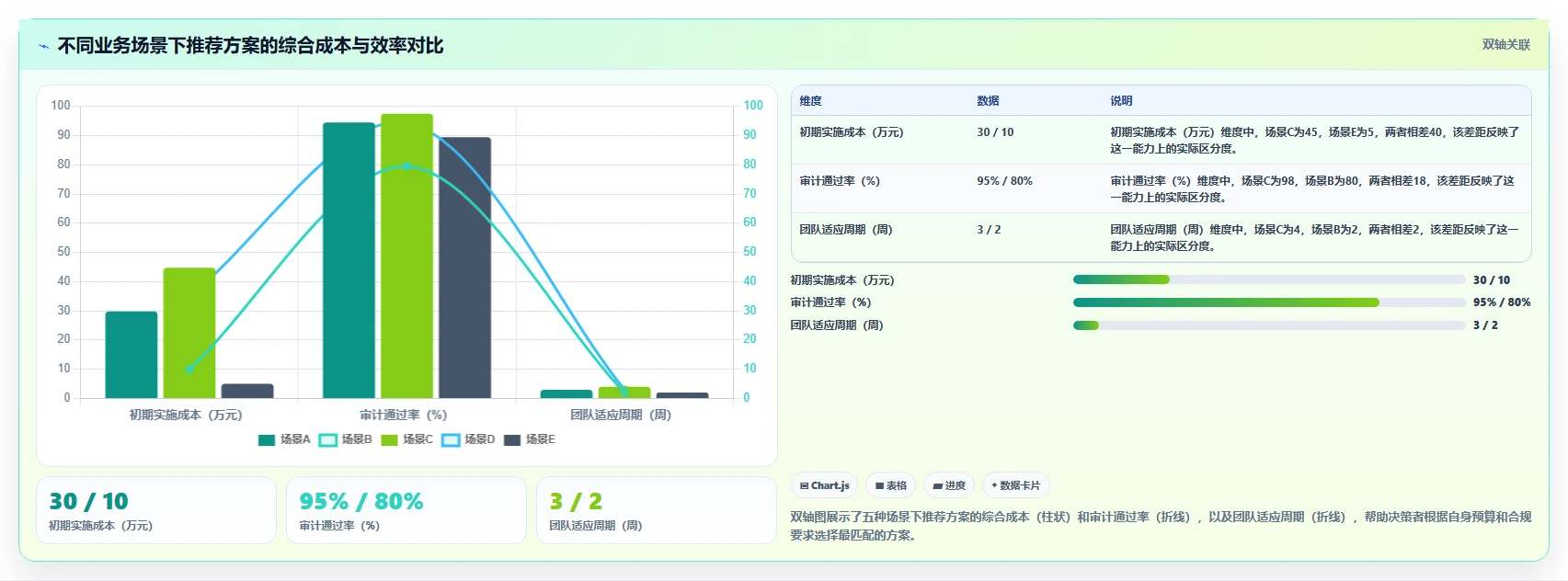Click progress value label 30 / 10
Viewport: 1568px width, 581px height.
[x=1492, y=280]
